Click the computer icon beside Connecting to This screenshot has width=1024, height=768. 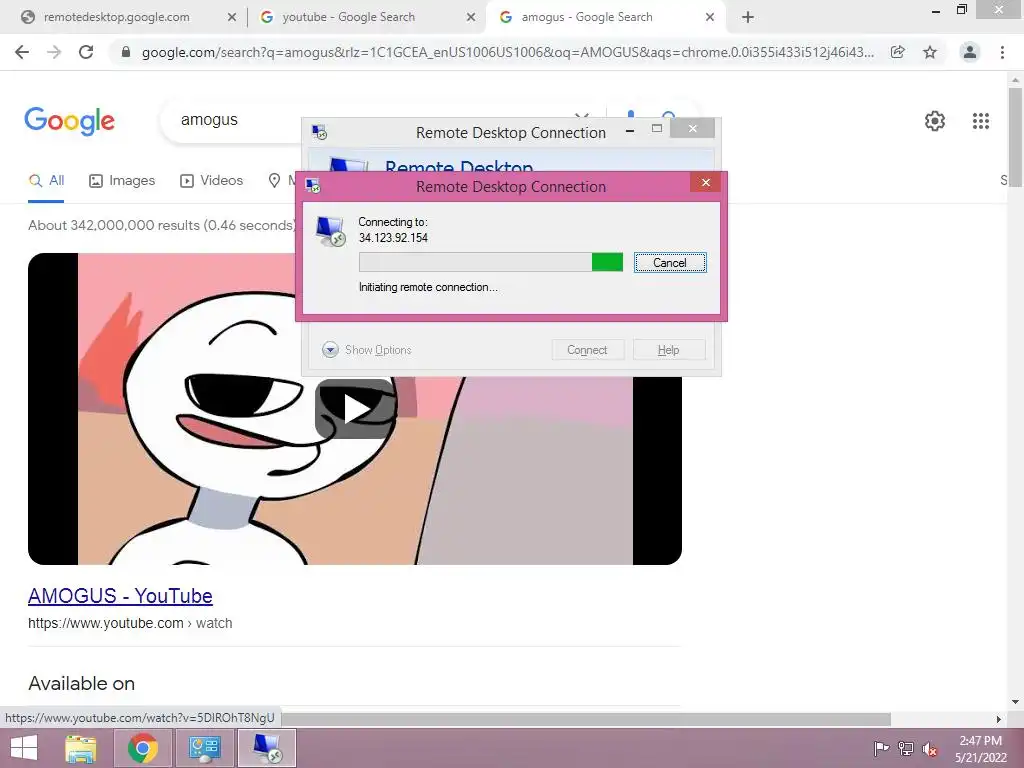[x=330, y=231]
